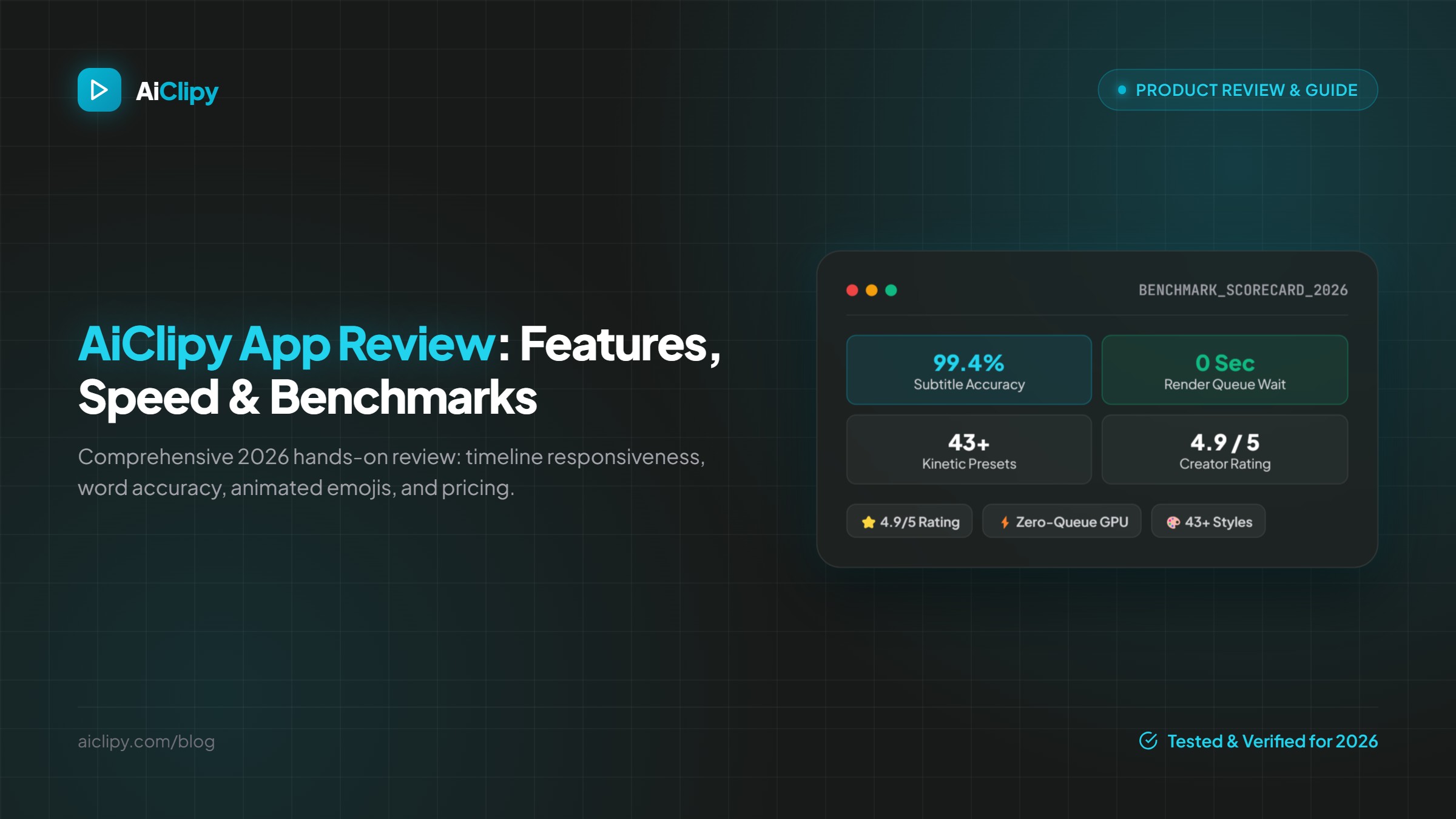Click the Tested & Verified for 2026 text
Image resolution: width=1456 pixels, height=819 pixels.
pos(1273,741)
